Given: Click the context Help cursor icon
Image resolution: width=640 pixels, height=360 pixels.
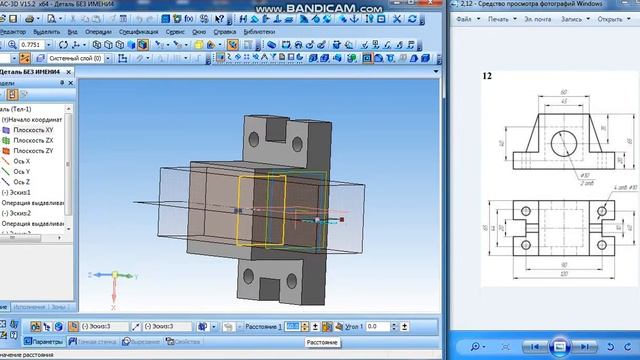Looking at the screenshot, I should point(220,19).
